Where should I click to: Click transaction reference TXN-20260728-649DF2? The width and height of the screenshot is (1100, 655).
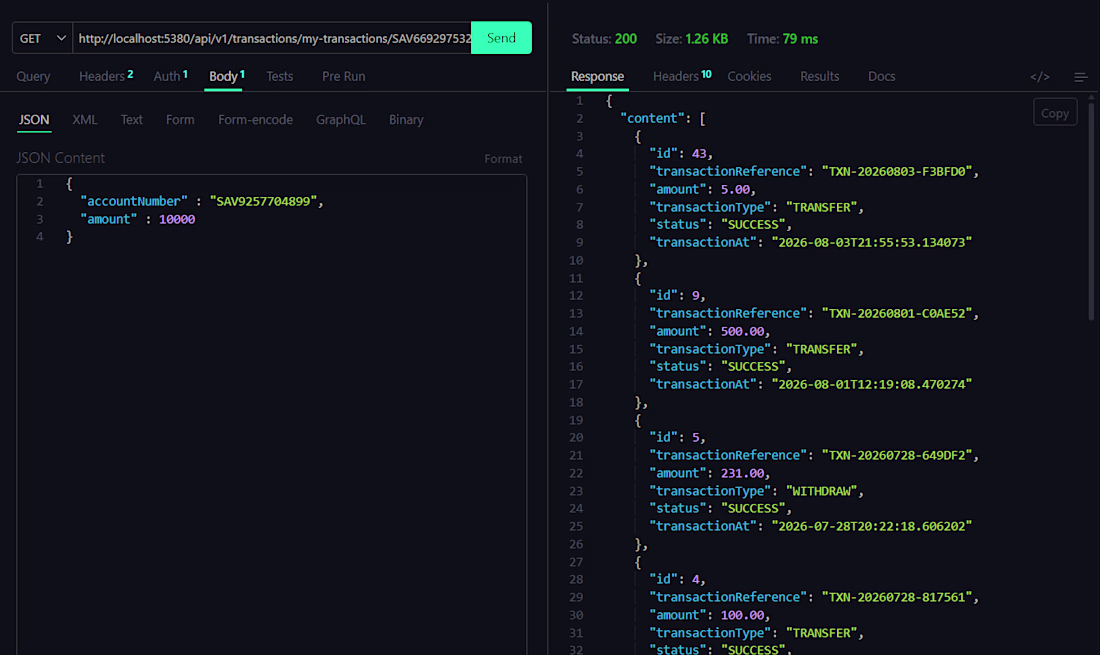pyautogui.click(x=897, y=455)
